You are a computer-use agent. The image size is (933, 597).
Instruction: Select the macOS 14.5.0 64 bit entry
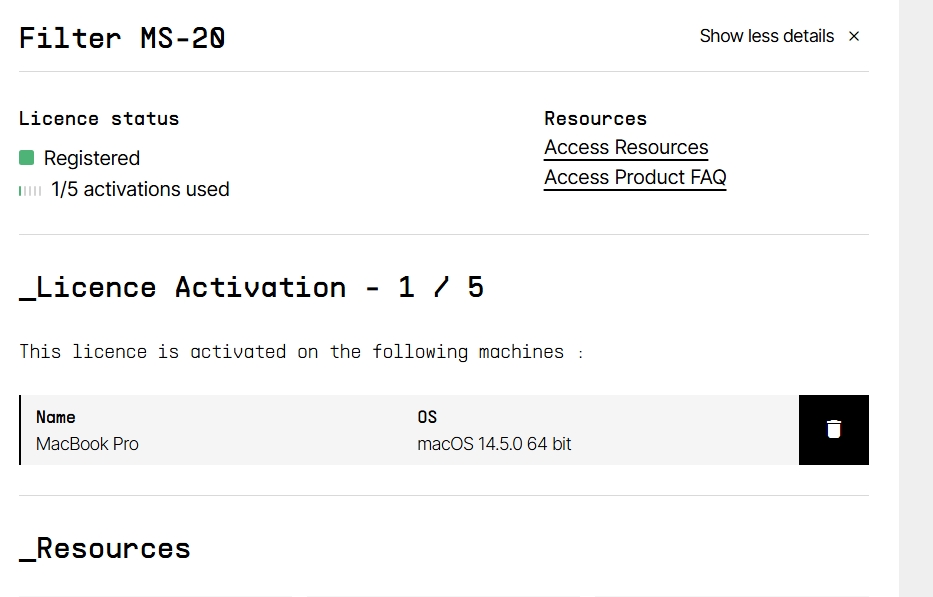tap(494, 444)
